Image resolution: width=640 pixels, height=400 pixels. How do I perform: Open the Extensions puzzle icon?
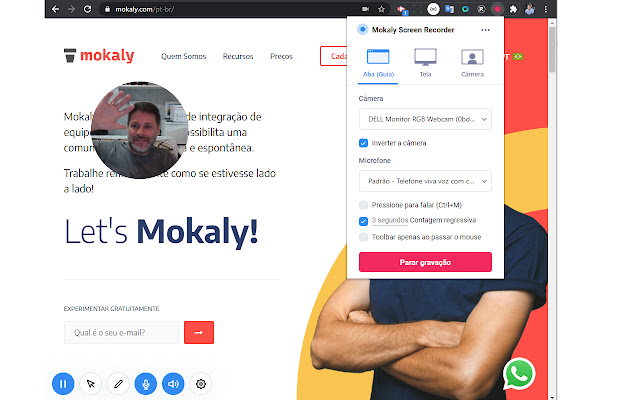point(513,9)
